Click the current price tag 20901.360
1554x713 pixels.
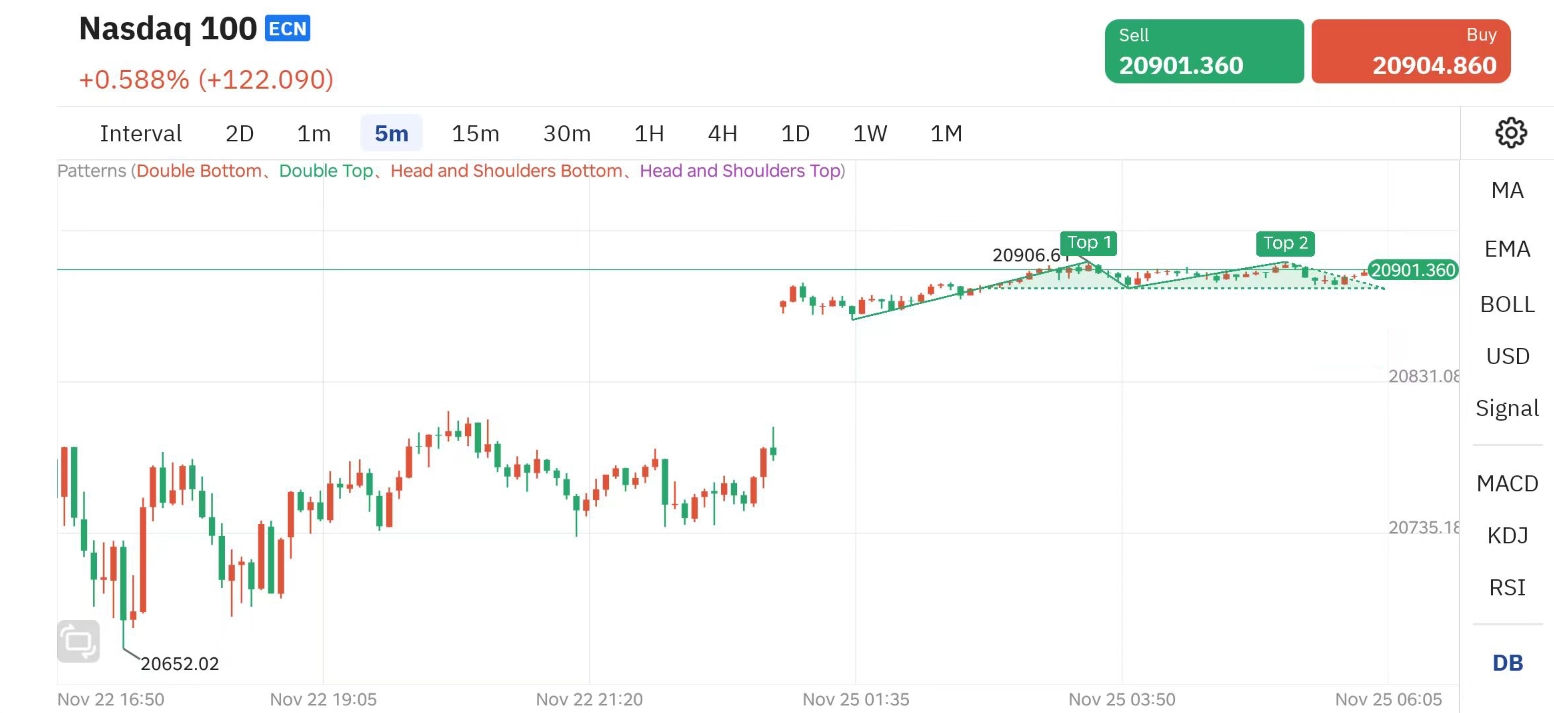(x=1412, y=270)
